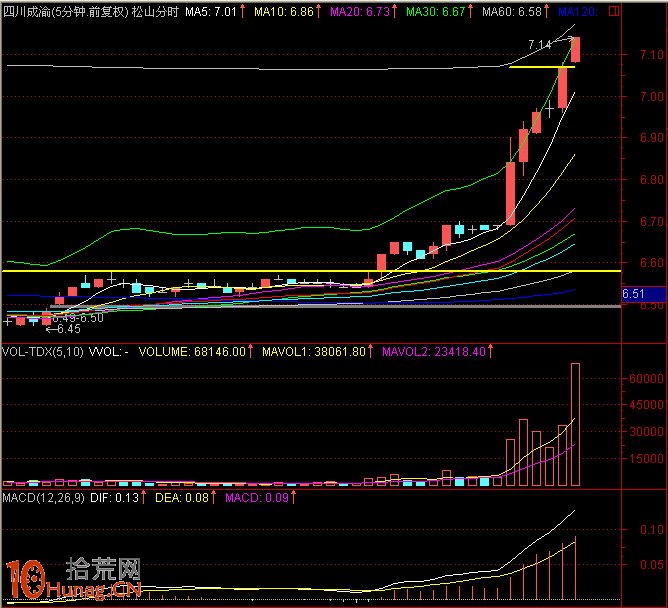Click the MA60: 6.58 label
Image resolution: width=668 pixels, height=608 pixels.
512,12
